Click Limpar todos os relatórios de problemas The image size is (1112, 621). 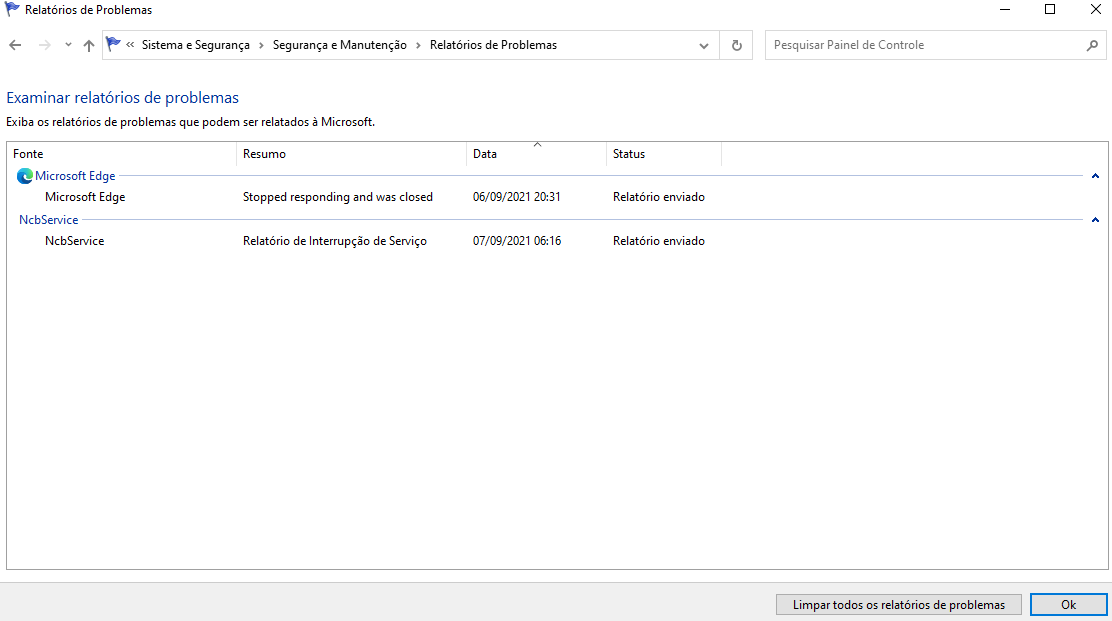899,605
